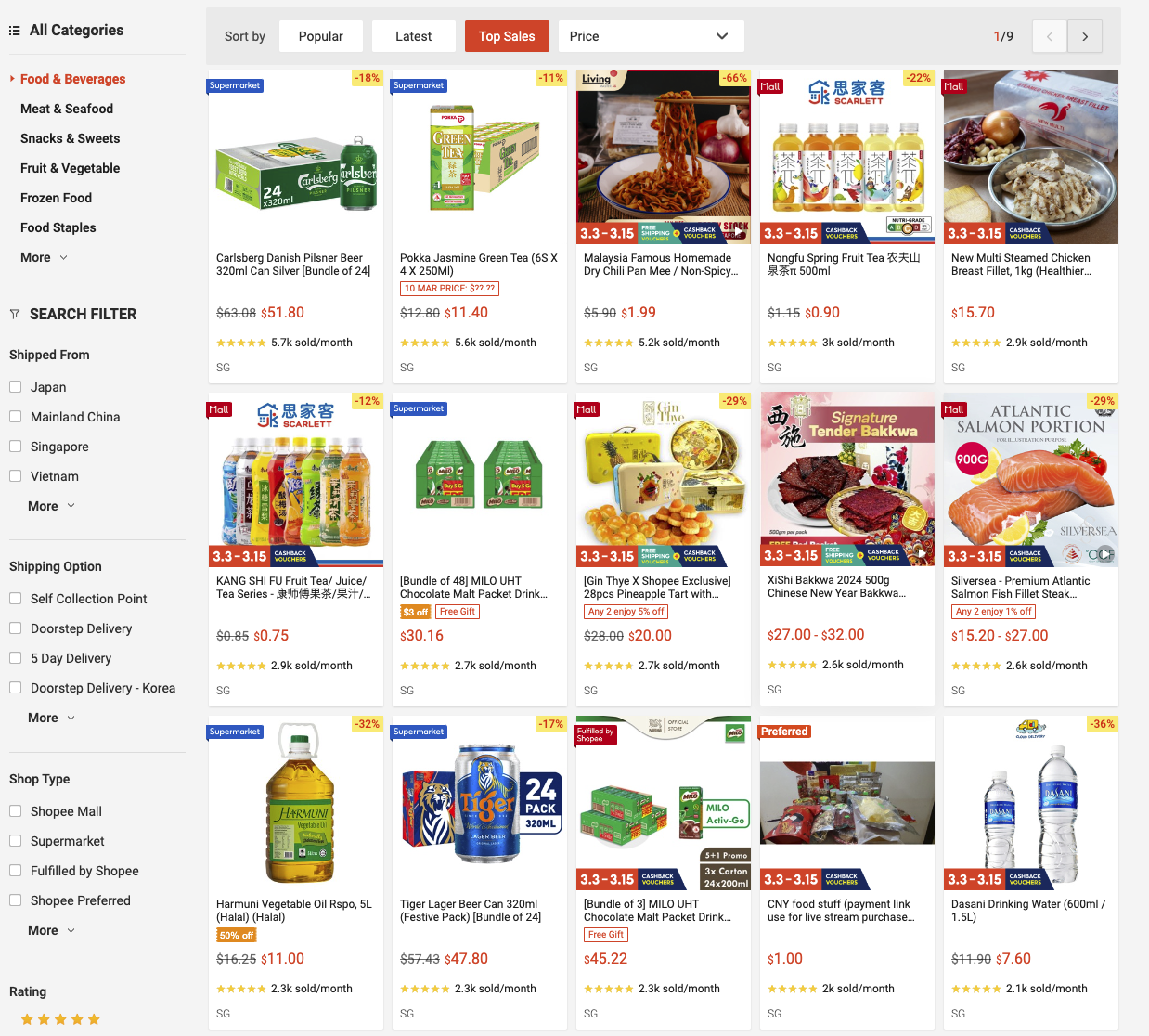Viewport: 1149px width, 1036px height.
Task: Click Supermarket badge on Carlsberg product
Action: click(235, 85)
